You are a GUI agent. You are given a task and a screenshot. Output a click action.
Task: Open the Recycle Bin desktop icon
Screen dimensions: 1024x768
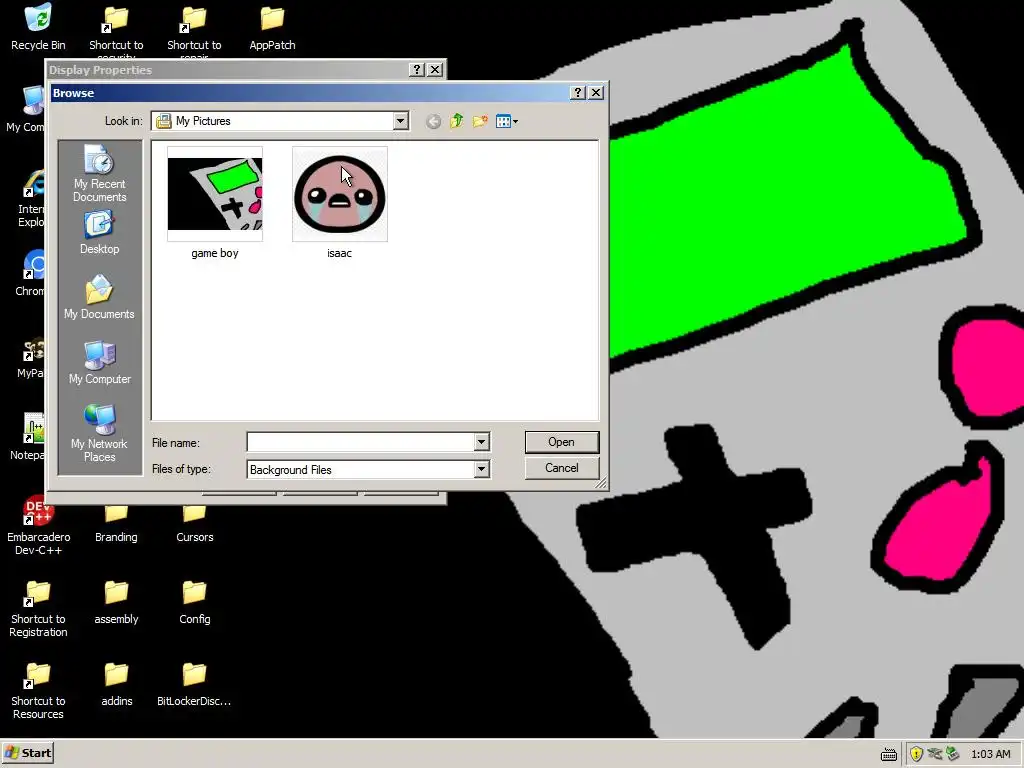point(38,27)
